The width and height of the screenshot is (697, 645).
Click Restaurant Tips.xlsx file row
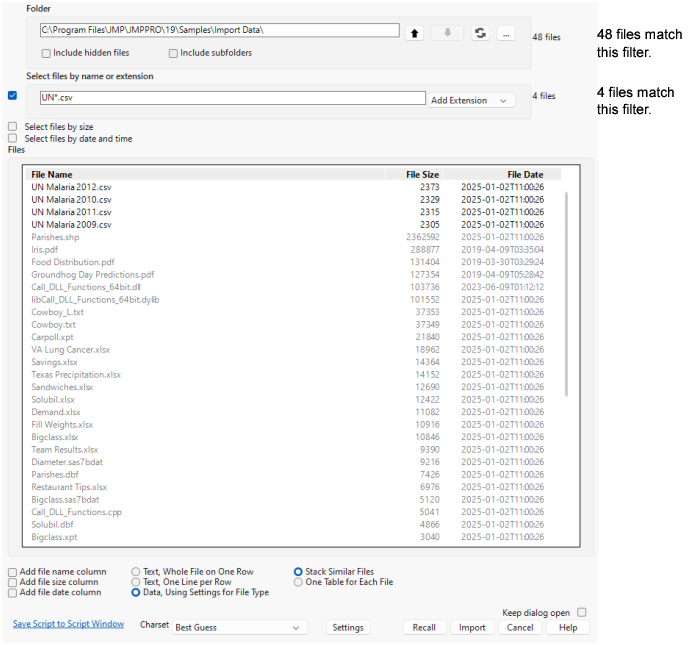coord(288,487)
